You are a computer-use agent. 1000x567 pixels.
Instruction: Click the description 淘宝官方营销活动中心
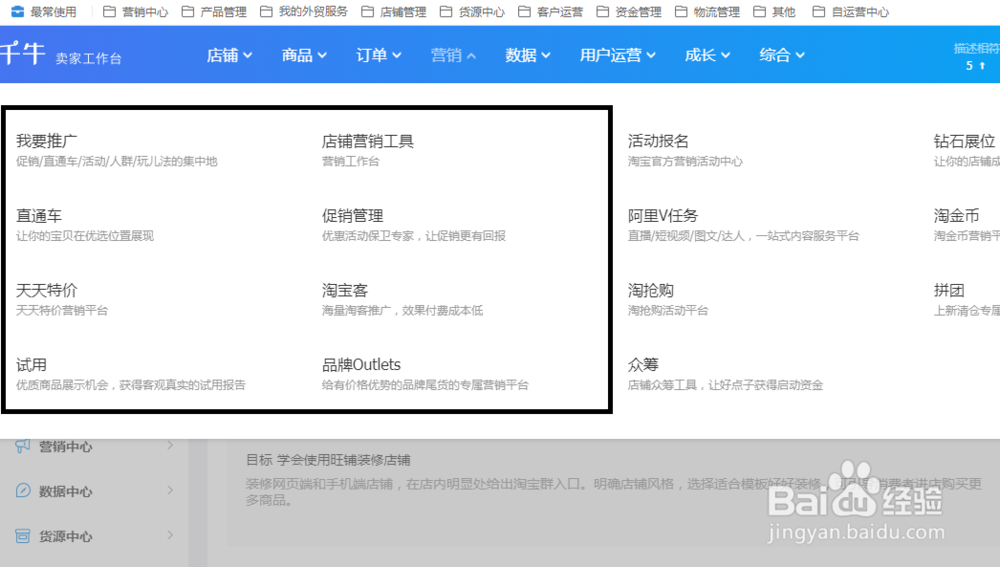point(685,161)
